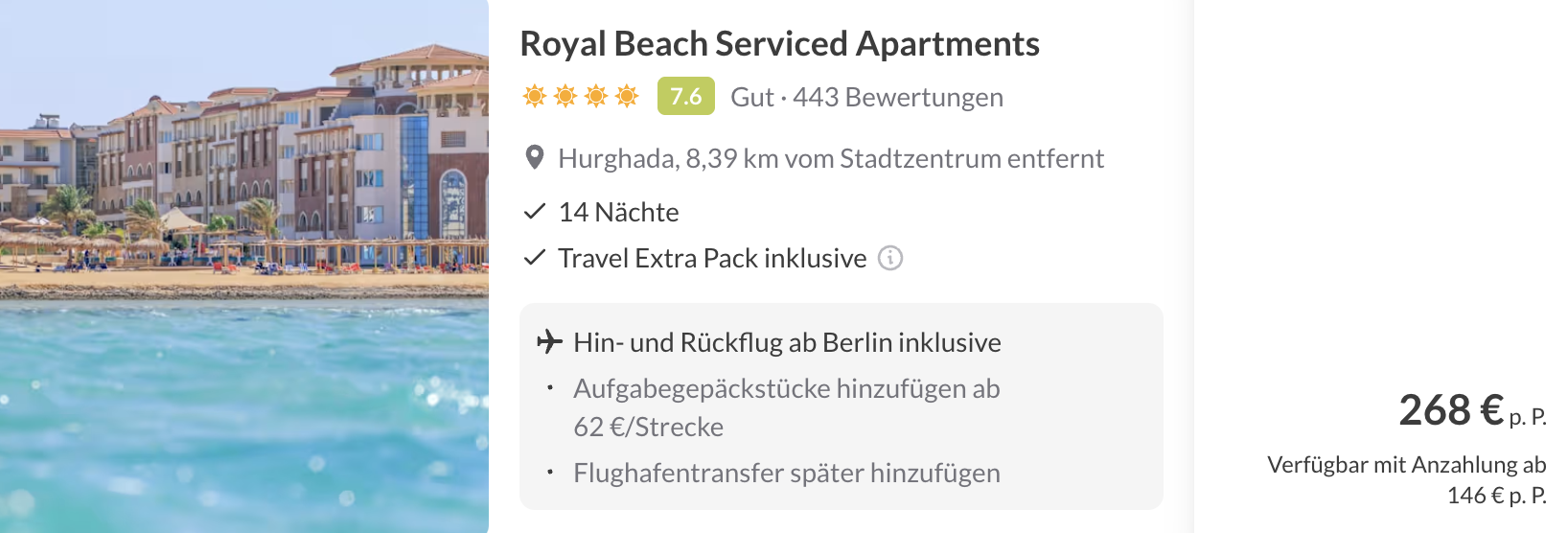Click the 7.6 rating badge
Screen dimensions: 1568x533
click(x=686, y=96)
